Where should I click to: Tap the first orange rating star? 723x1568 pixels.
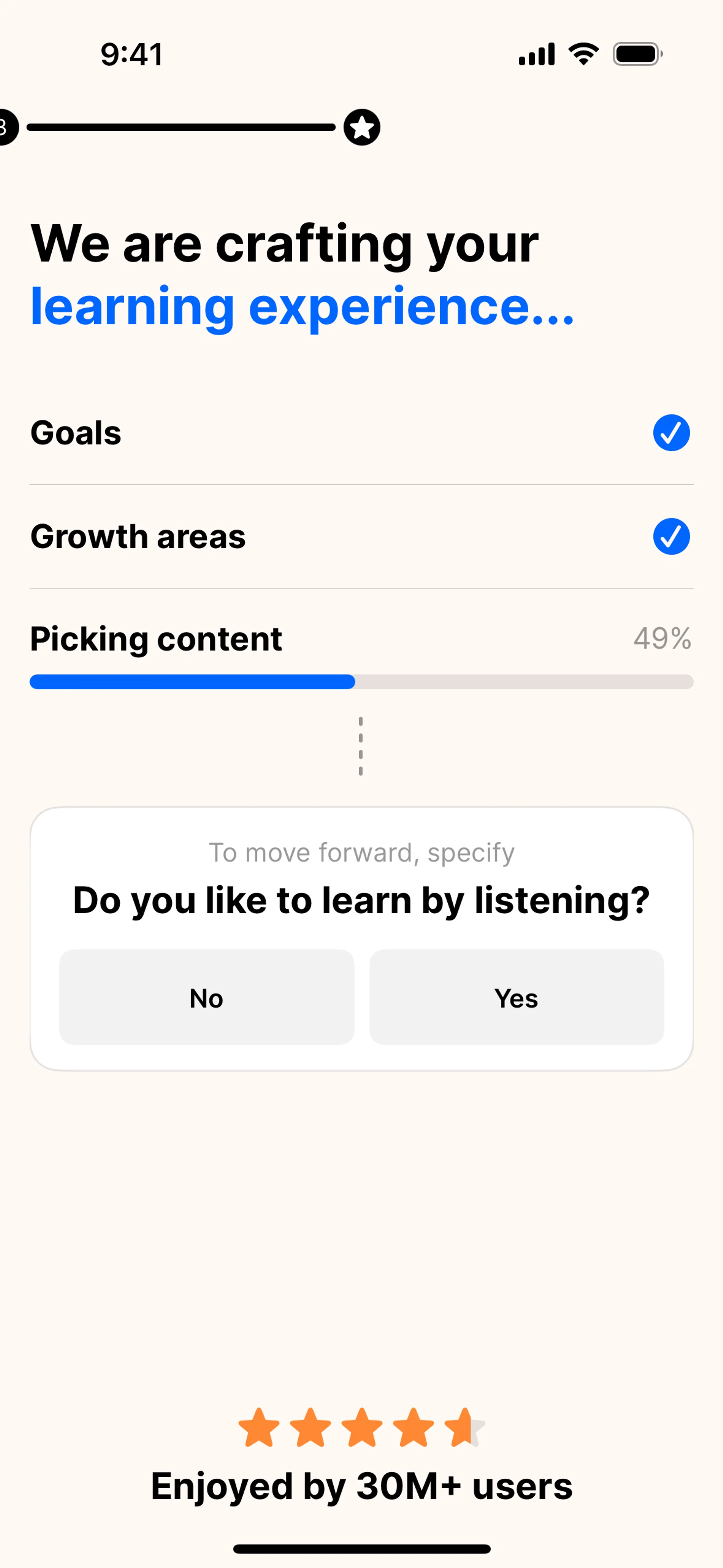pyautogui.click(x=259, y=1427)
